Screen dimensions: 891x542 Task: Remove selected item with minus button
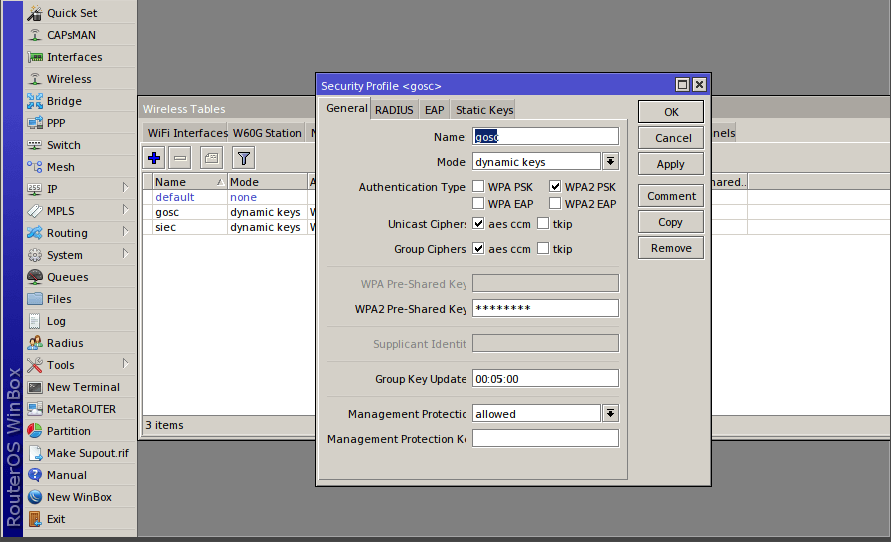(x=180, y=158)
